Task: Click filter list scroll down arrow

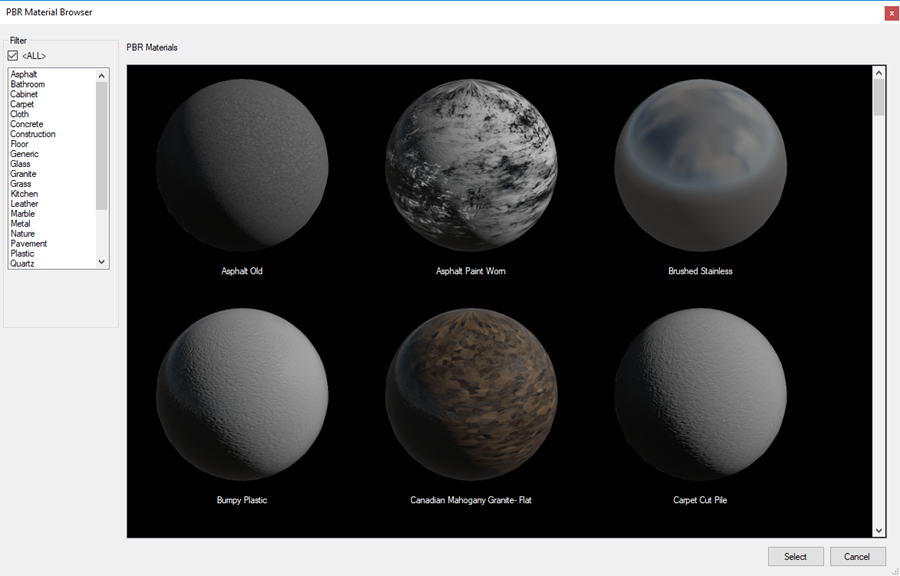Action: click(102, 262)
